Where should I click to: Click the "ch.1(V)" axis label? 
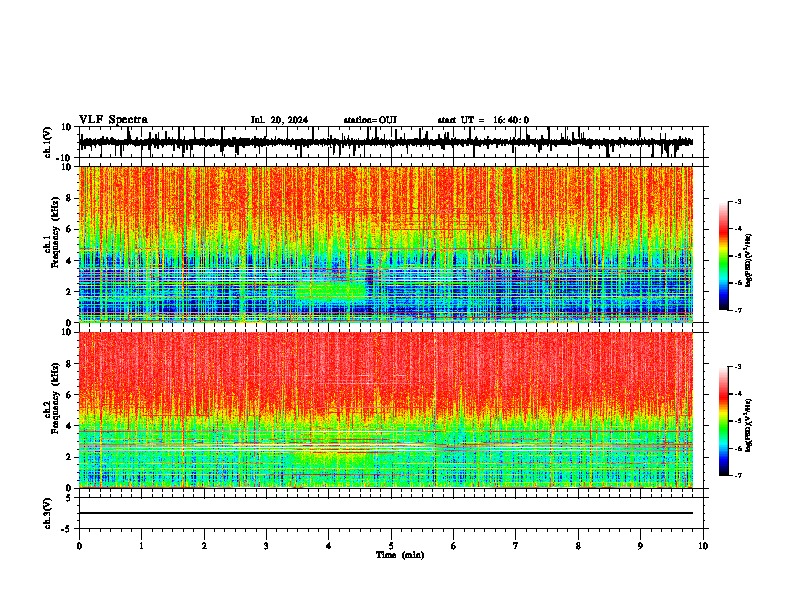(x=48, y=143)
